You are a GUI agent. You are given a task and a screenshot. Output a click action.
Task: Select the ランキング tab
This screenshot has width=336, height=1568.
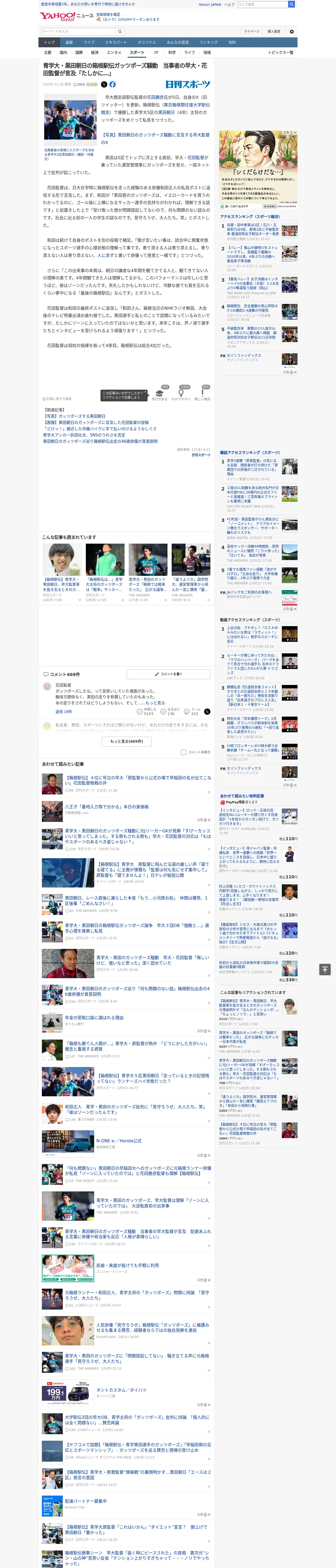tap(209, 43)
